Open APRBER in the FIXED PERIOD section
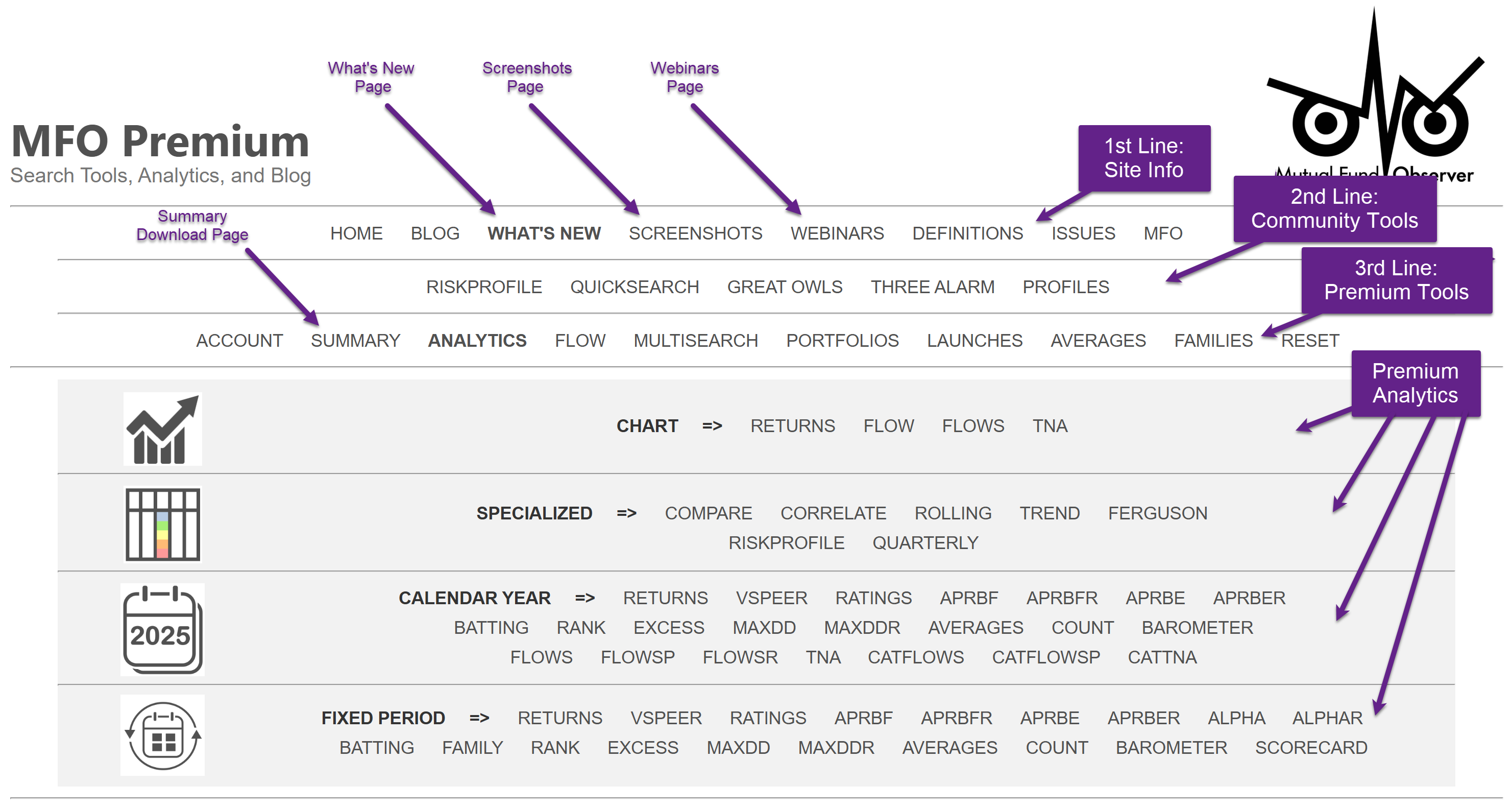Viewport: 1512px width, 808px height. (x=1143, y=718)
